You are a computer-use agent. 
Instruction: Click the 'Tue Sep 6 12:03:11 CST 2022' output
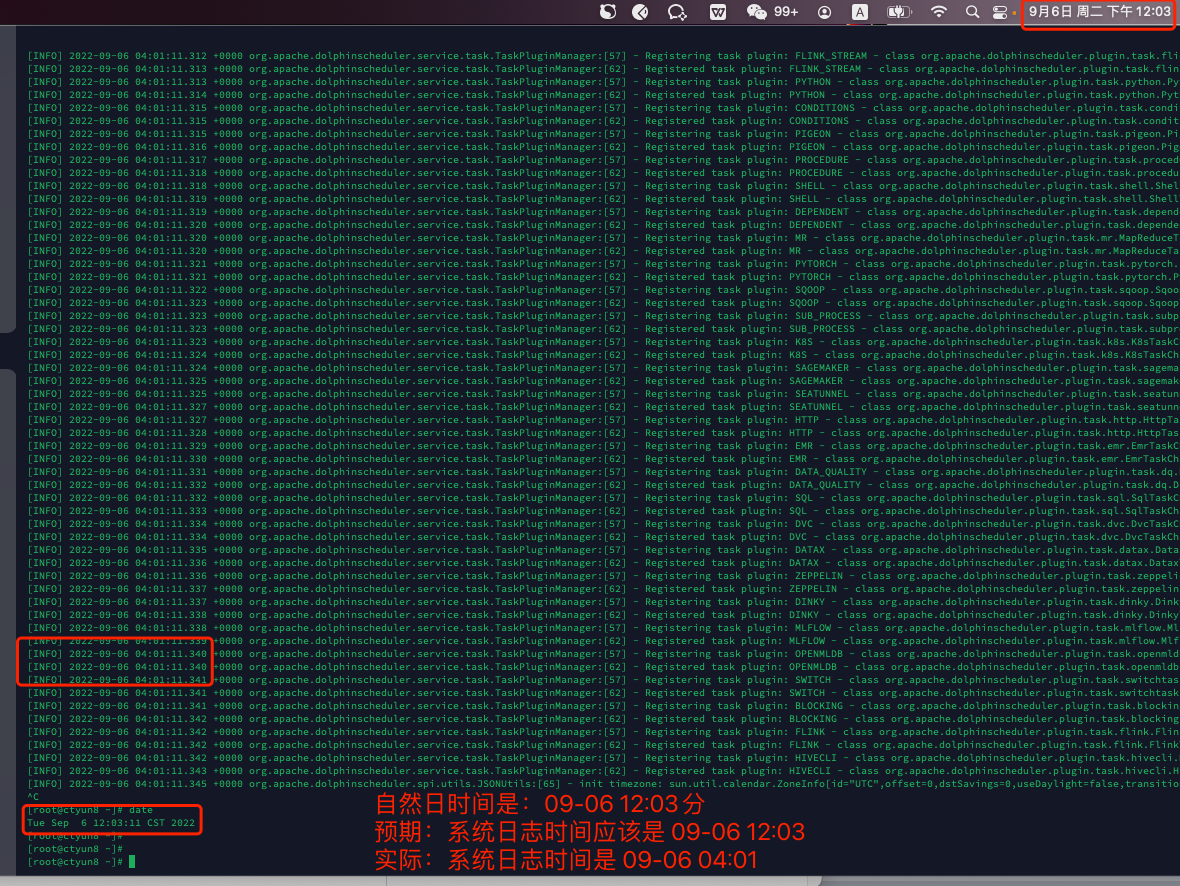tap(111, 823)
